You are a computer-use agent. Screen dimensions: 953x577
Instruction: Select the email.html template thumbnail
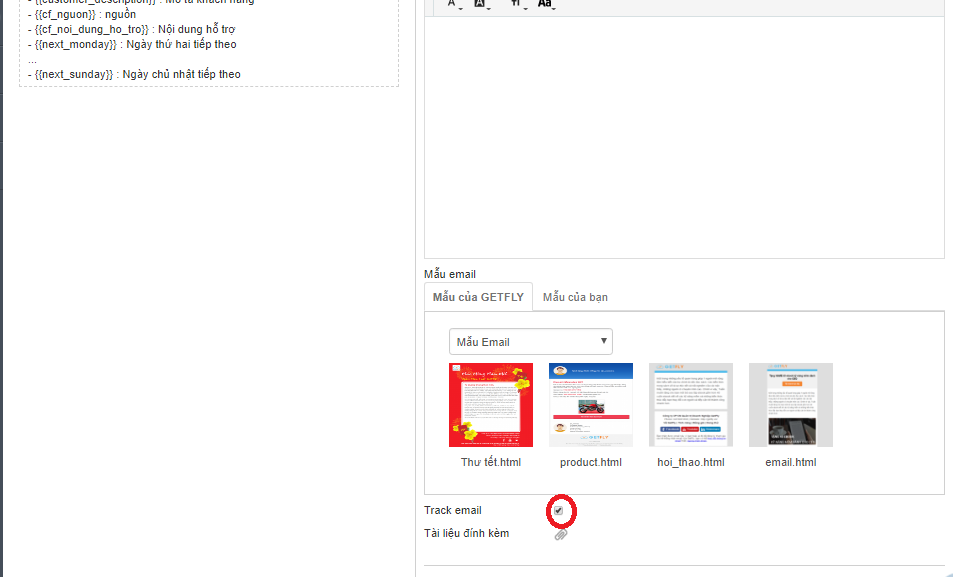click(x=791, y=405)
